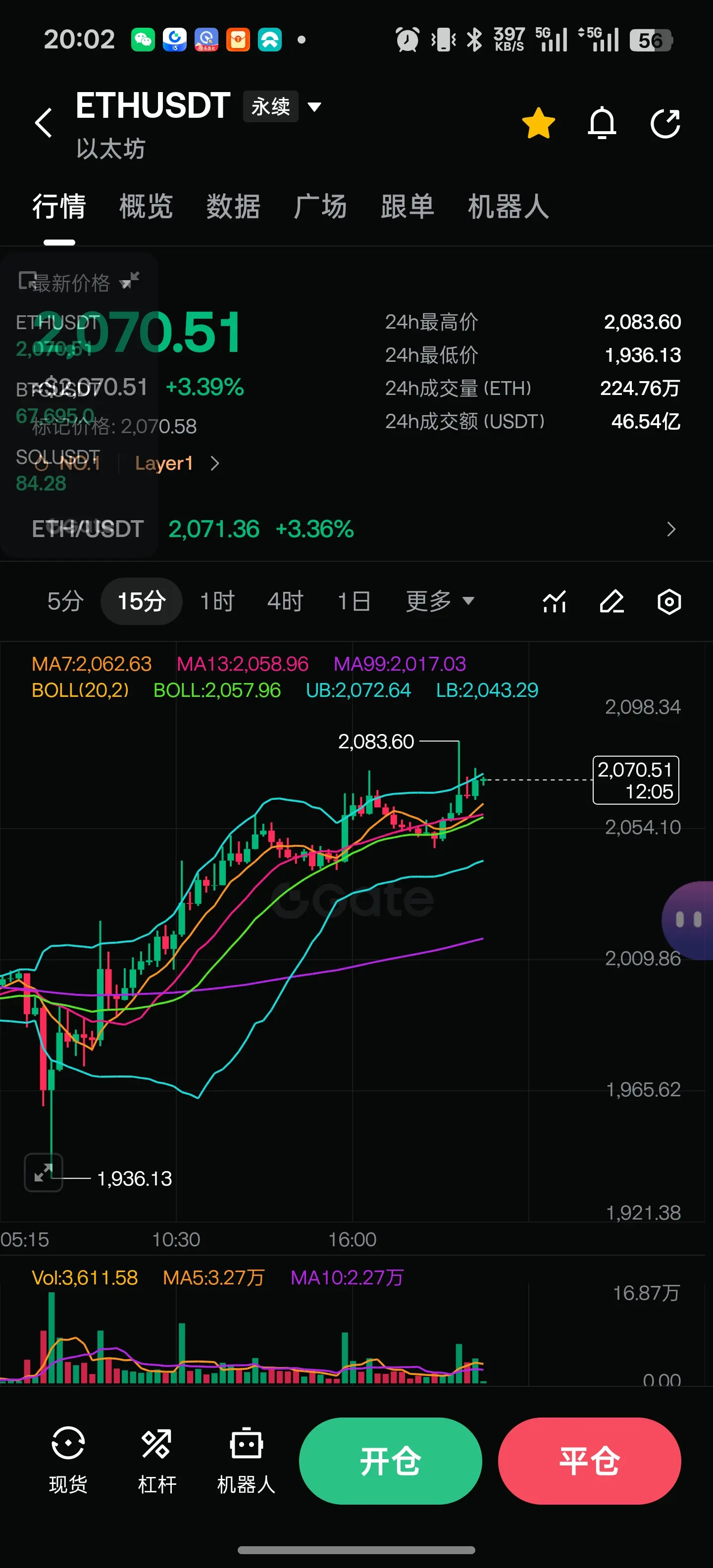Tap the share icon
Screen dimensions: 713x1568
[x=665, y=124]
